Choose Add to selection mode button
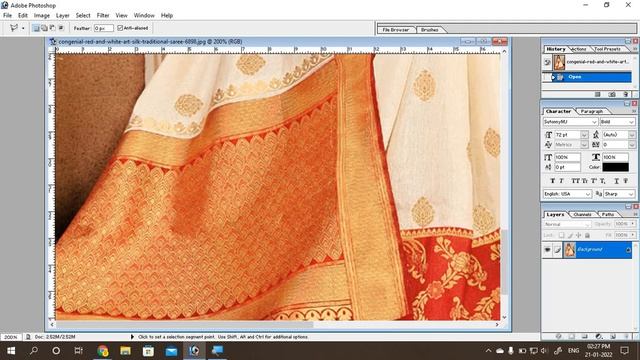The height and width of the screenshot is (360, 640). tap(44, 28)
